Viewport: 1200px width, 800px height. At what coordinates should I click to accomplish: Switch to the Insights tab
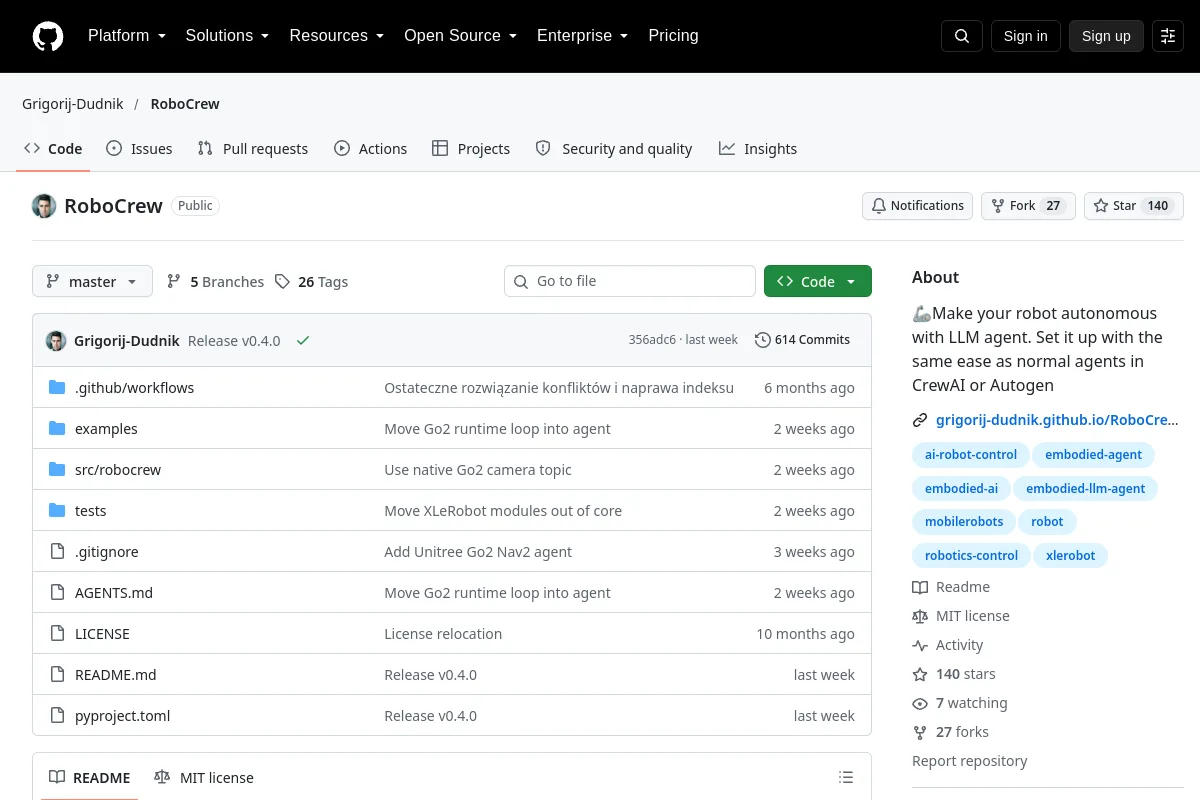[x=758, y=149]
